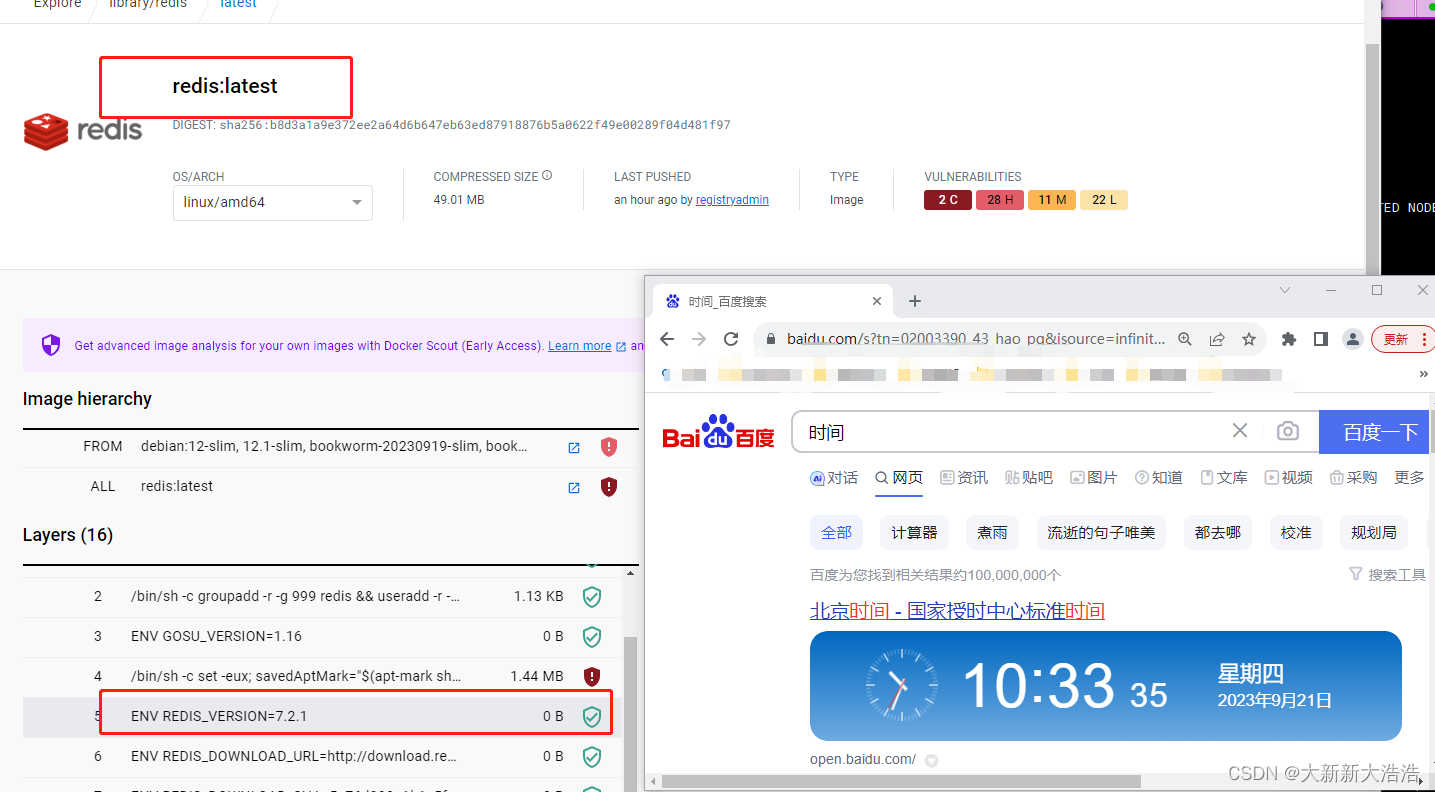Click green shield icon on layer 2 row

(x=592, y=597)
